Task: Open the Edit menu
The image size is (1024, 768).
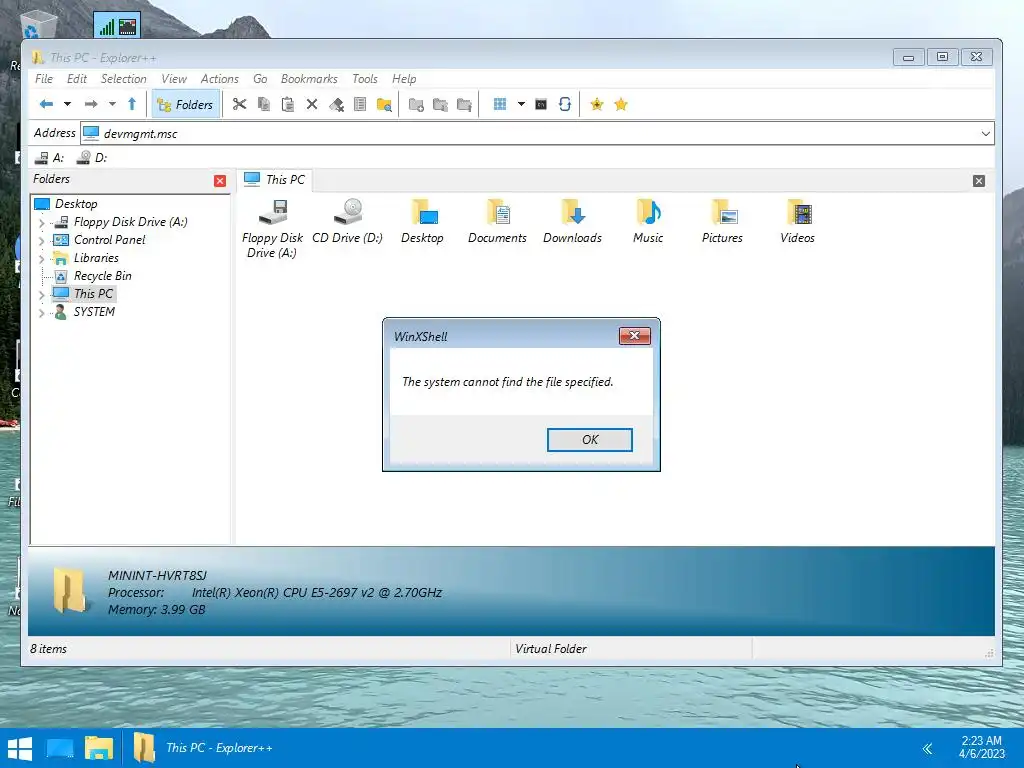Action: pos(76,79)
